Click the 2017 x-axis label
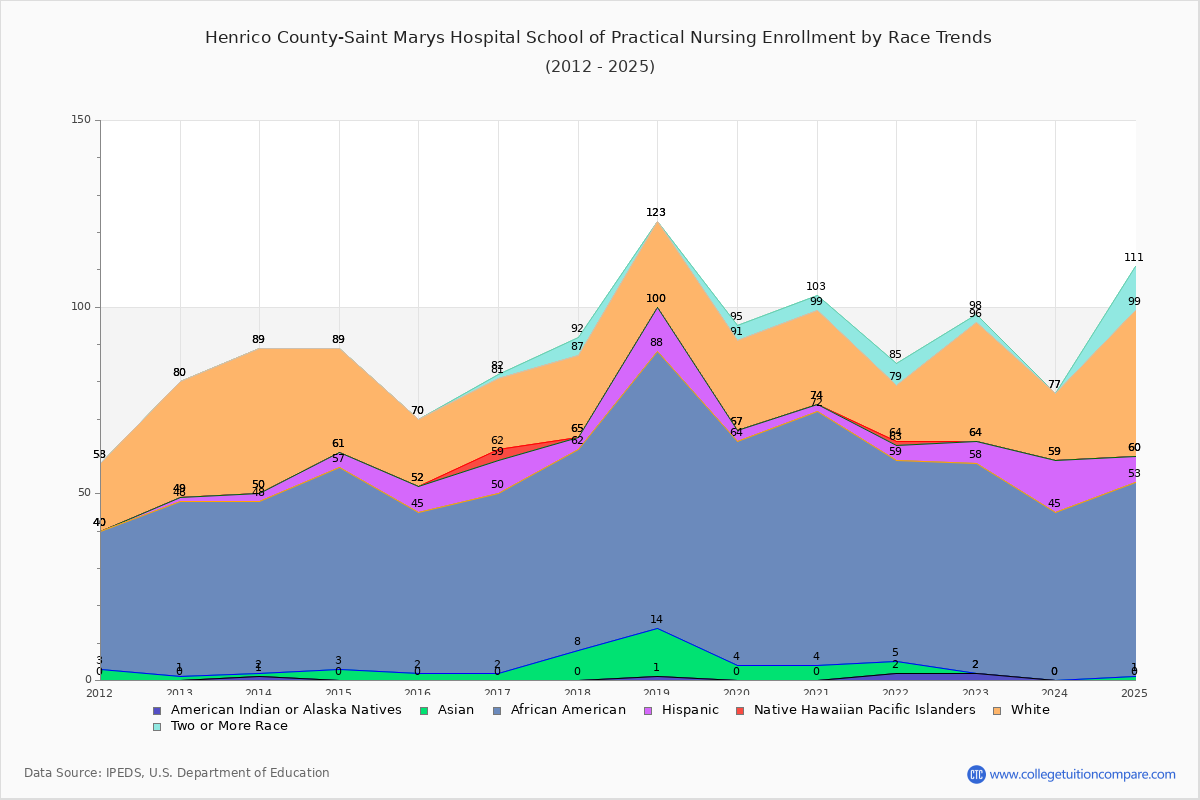Screen dimensions: 1200x800 [498, 693]
